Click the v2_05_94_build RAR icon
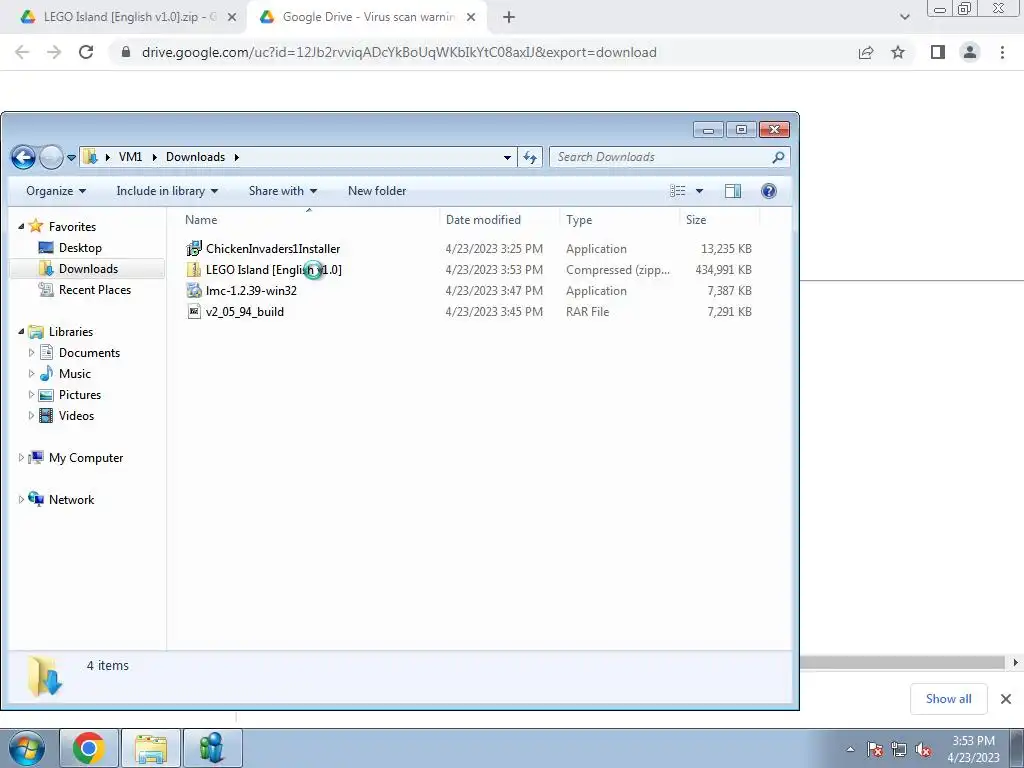This screenshot has width=1024, height=768. coord(194,312)
